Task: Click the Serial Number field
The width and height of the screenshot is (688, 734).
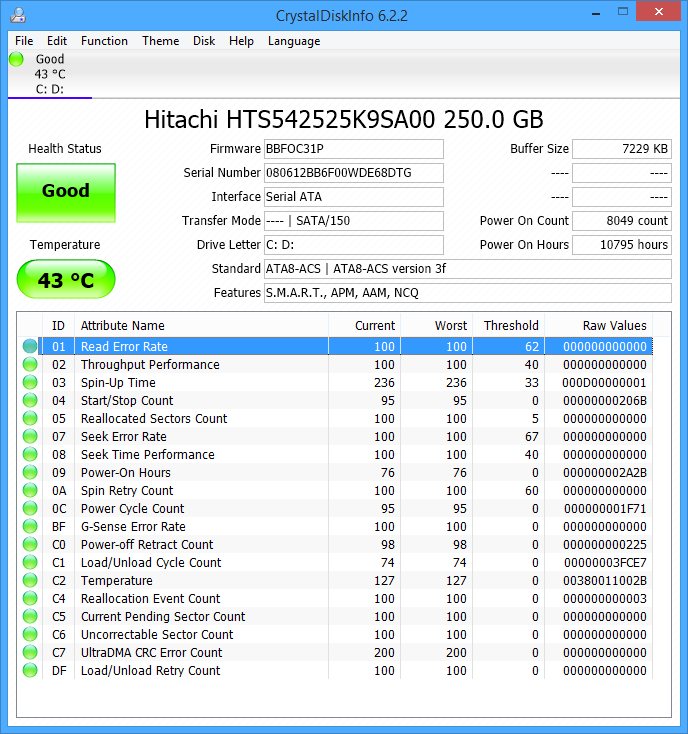Action: (353, 173)
